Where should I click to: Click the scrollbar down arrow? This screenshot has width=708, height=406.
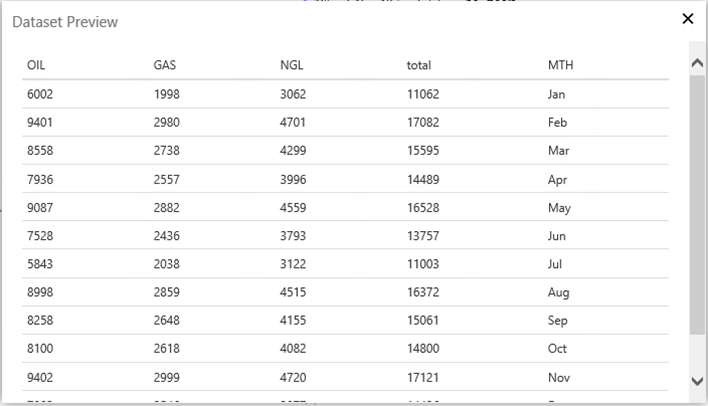[698, 380]
